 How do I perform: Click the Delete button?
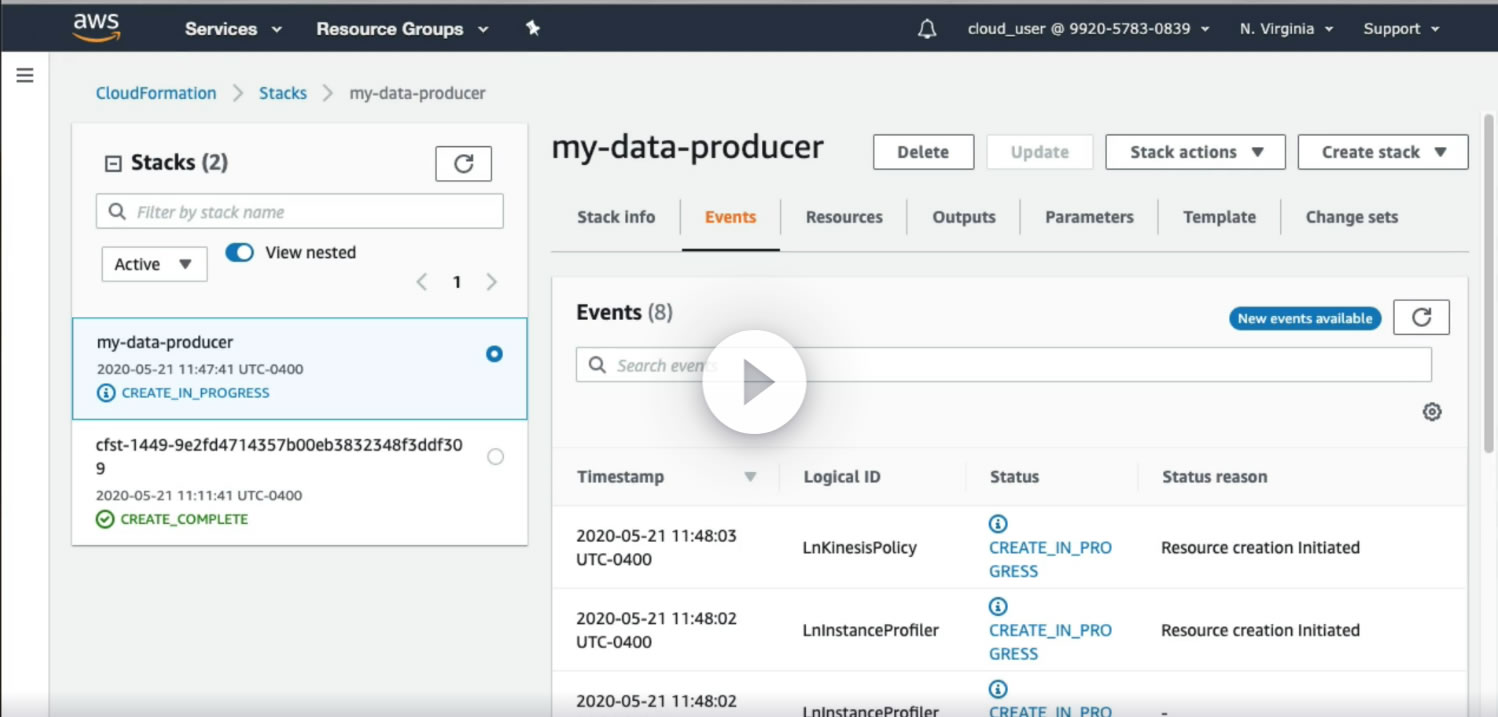click(x=923, y=152)
